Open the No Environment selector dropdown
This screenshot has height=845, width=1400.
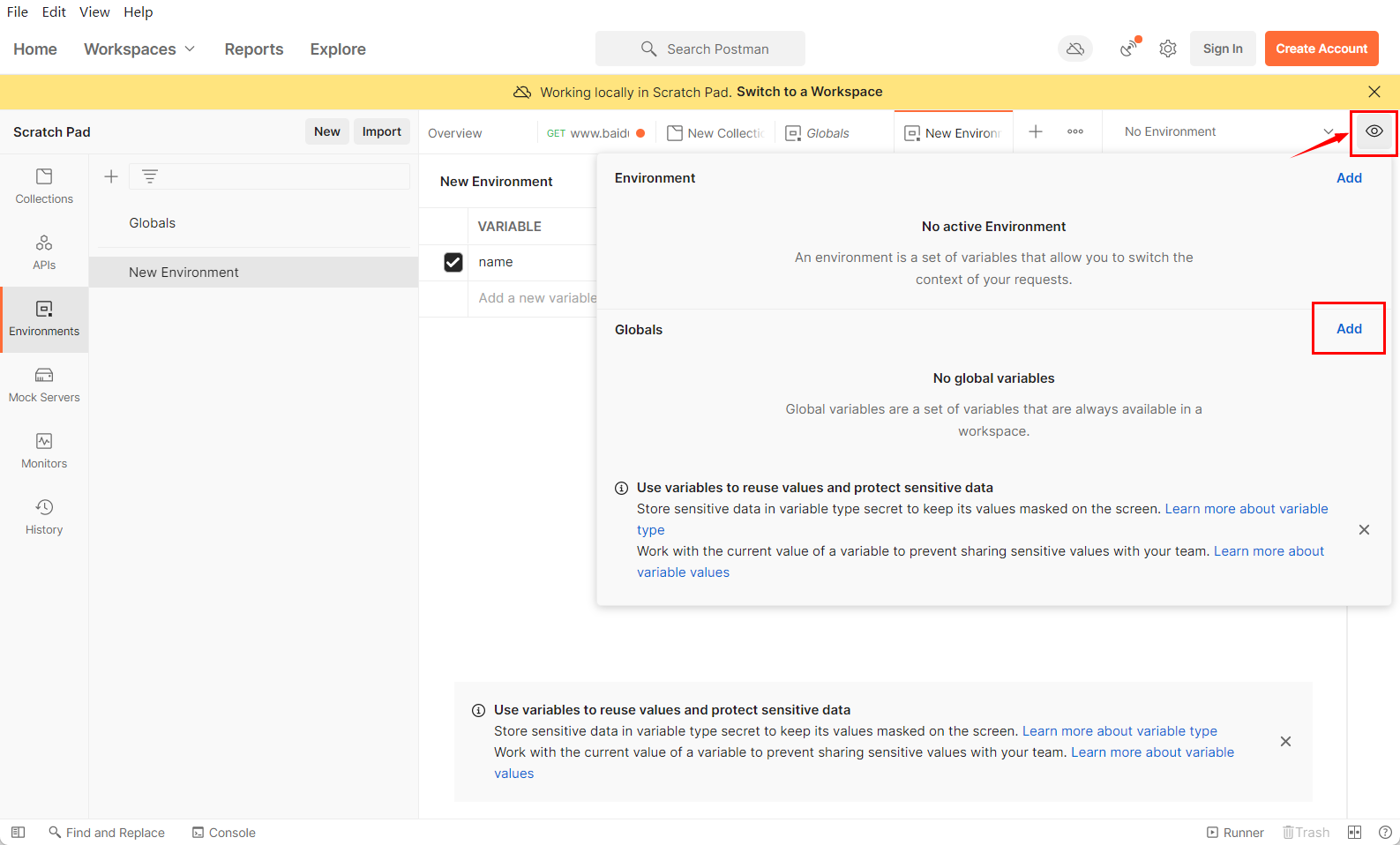(1227, 131)
